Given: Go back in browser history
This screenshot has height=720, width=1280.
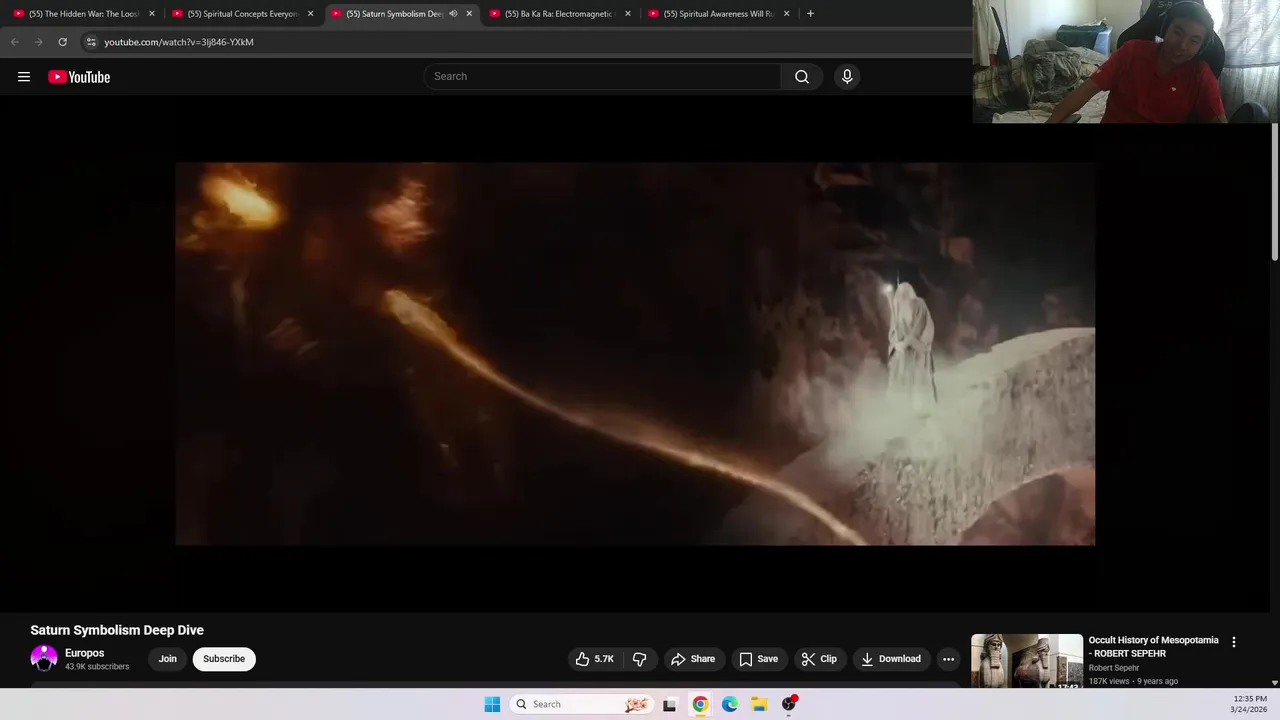Looking at the screenshot, I should tap(14, 42).
